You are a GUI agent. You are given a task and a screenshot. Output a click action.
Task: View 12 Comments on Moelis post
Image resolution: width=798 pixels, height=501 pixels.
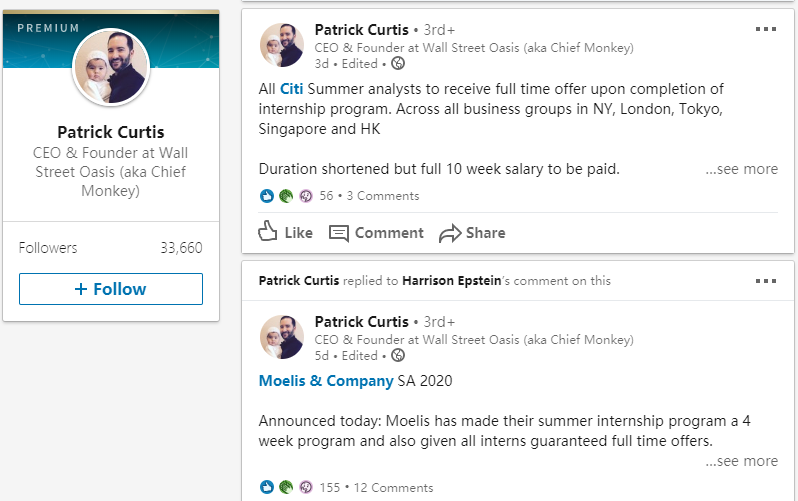click(393, 488)
